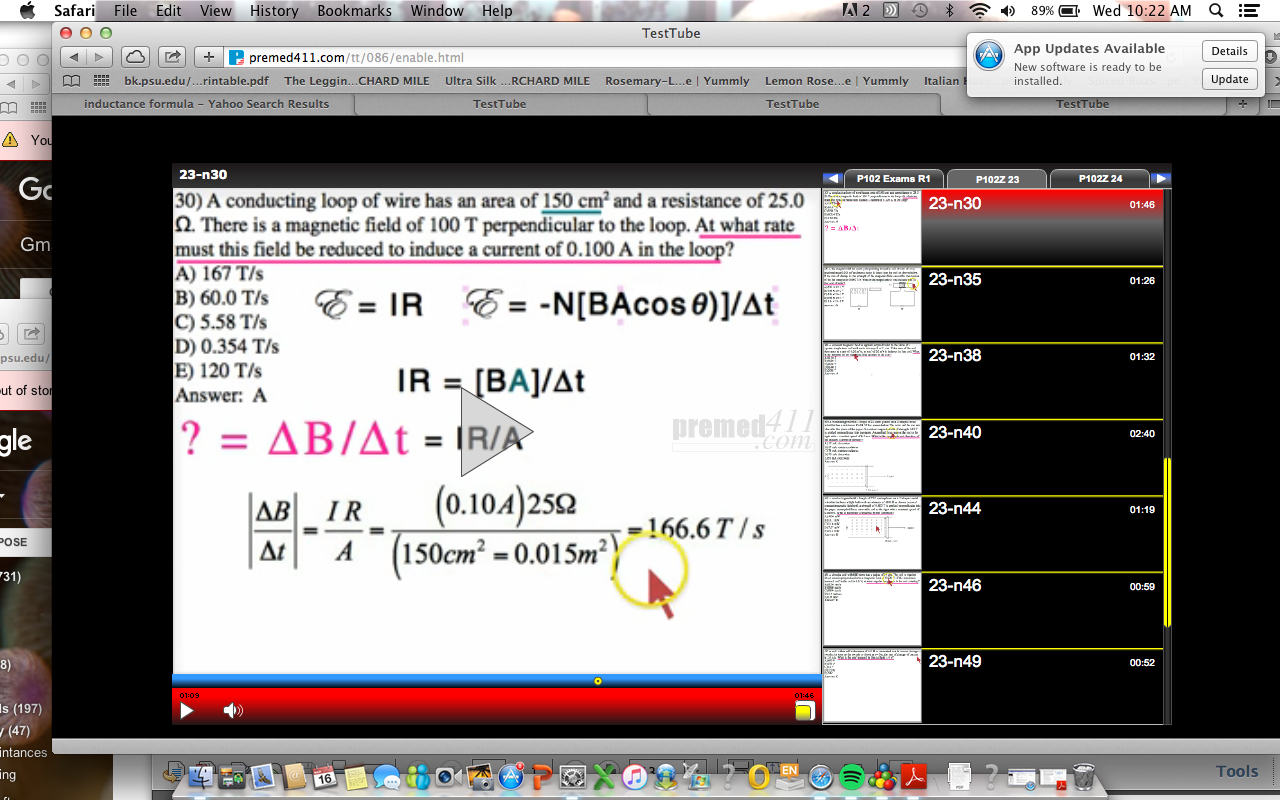
Task: Open Spotlight search magnifier in menu bar
Action: (1216, 11)
